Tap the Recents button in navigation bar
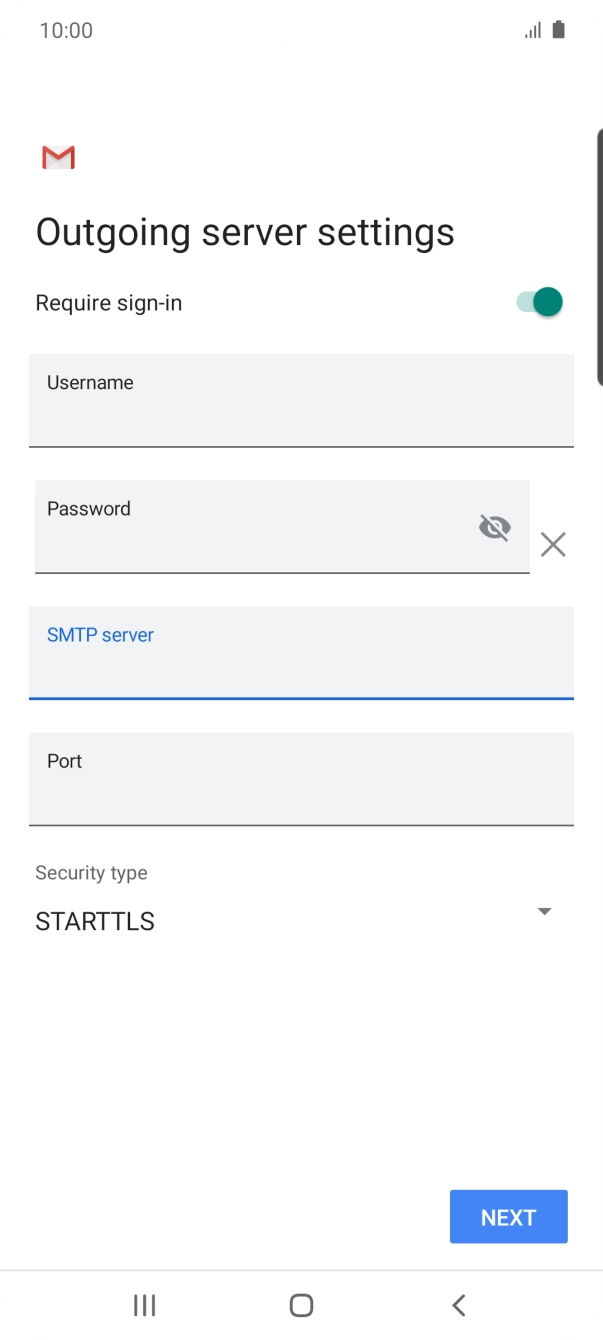This screenshot has width=603, height=1340. point(144,1304)
